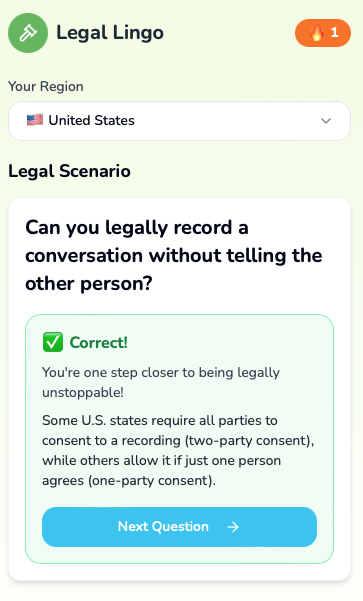The height and width of the screenshot is (601, 363).
Task: Click the Legal Scenario heading
Action: [69, 171]
